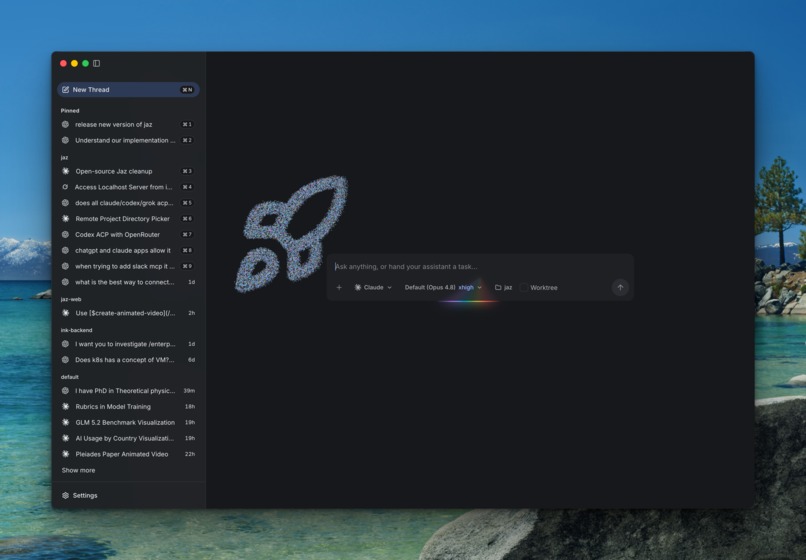Screen dimensions: 806x560
Task: Open the Claude agent dropdown
Action: (373, 287)
